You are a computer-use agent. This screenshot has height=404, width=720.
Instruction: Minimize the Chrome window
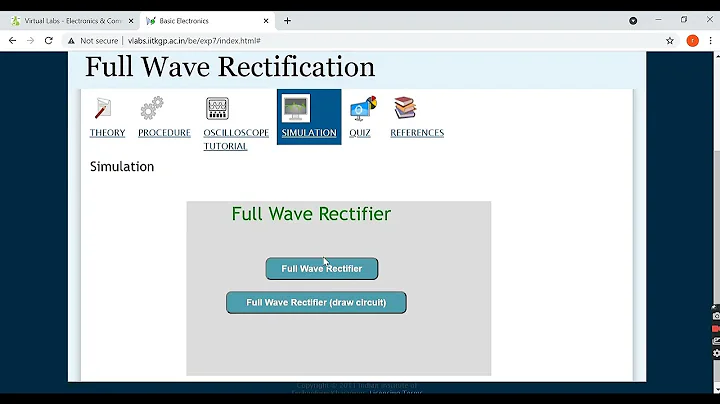click(658, 20)
